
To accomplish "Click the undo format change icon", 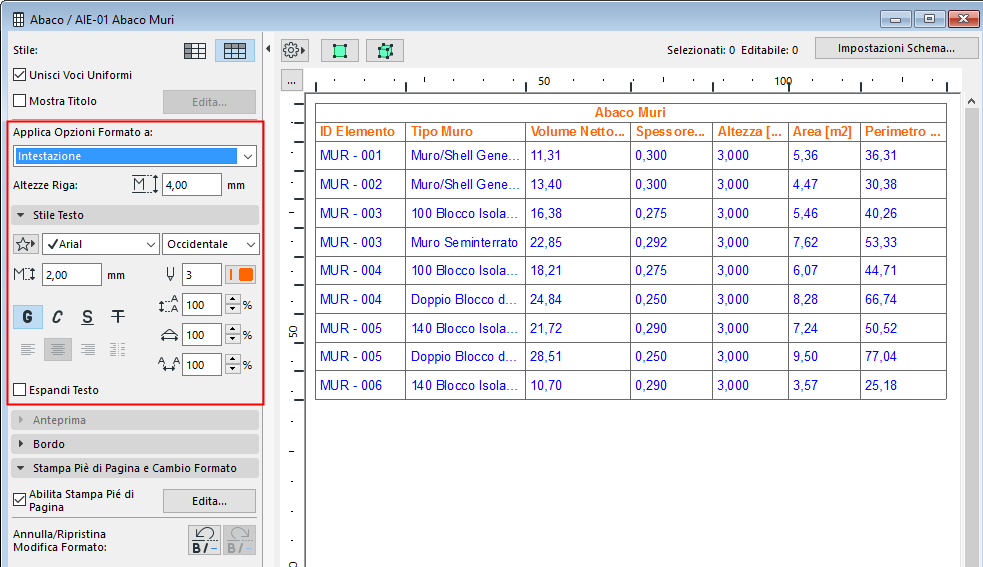I will click(204, 540).
